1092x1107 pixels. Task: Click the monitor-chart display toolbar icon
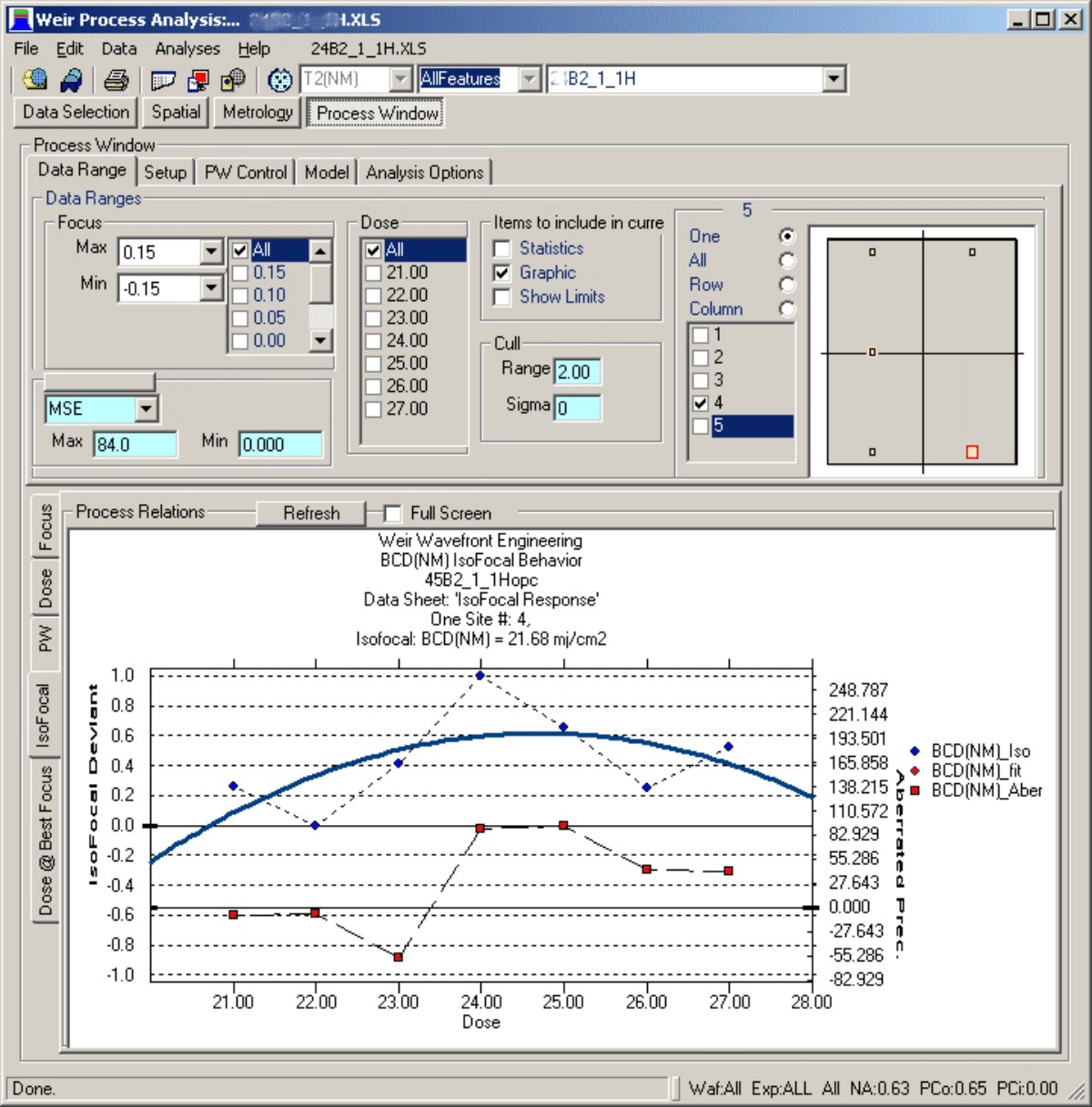(x=197, y=80)
